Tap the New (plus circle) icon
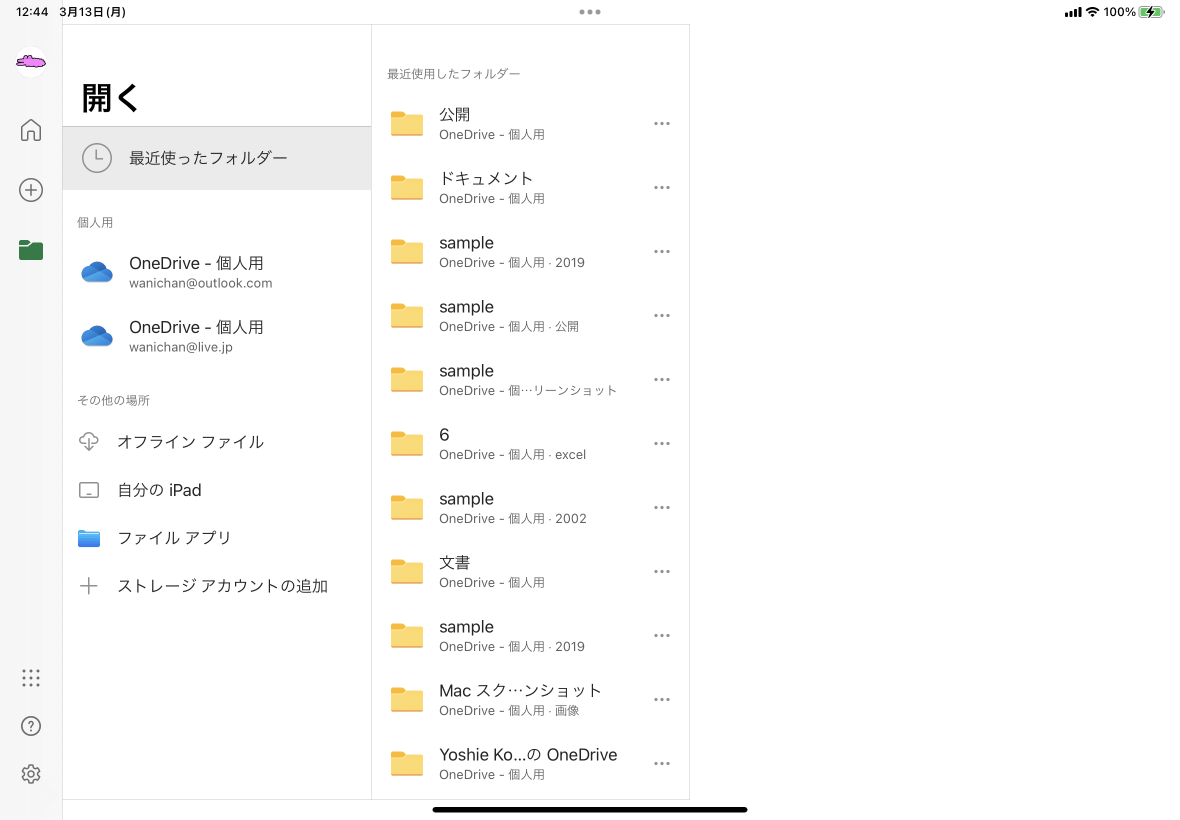The image size is (1180, 820). (31, 190)
